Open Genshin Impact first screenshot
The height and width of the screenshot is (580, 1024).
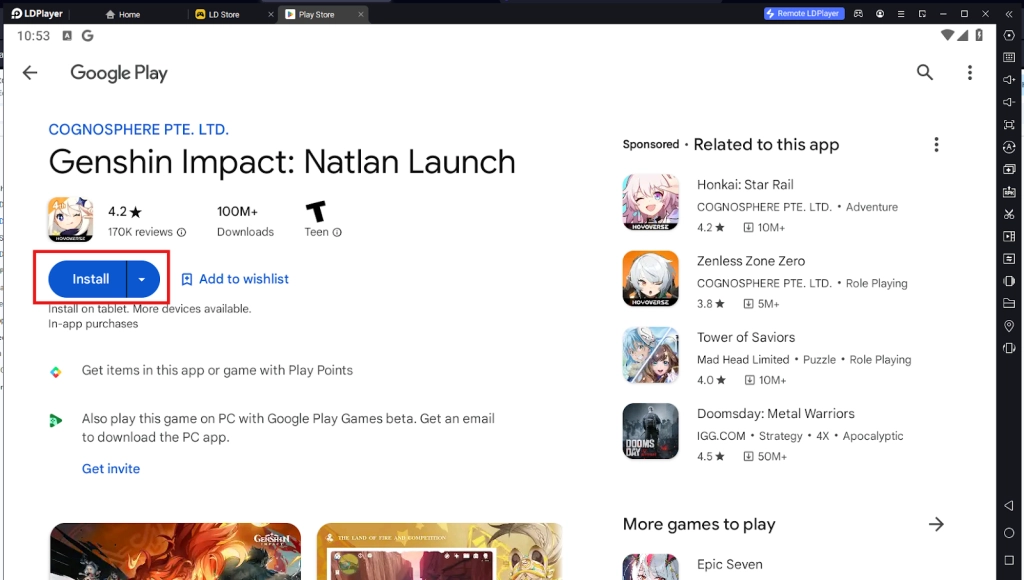point(176,551)
